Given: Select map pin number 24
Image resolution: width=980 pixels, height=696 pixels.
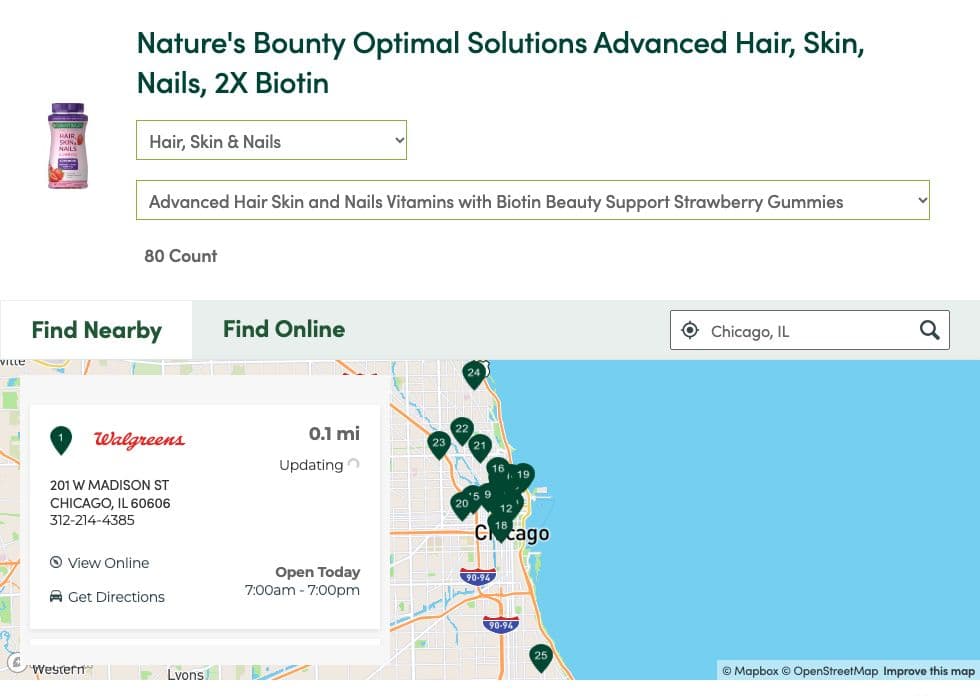Looking at the screenshot, I should pyautogui.click(x=474, y=374).
